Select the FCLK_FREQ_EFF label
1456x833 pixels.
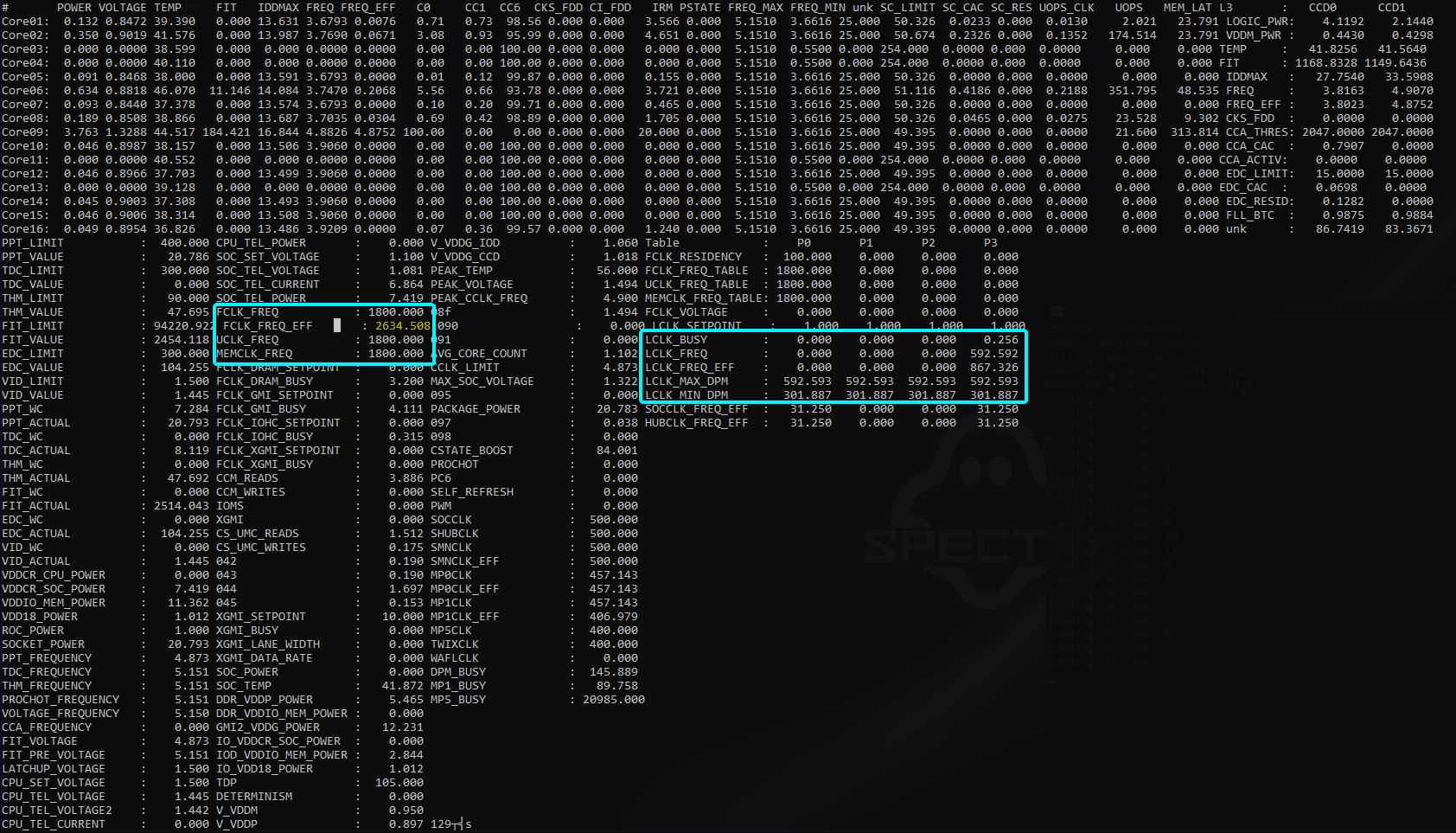pyautogui.click(x=268, y=326)
